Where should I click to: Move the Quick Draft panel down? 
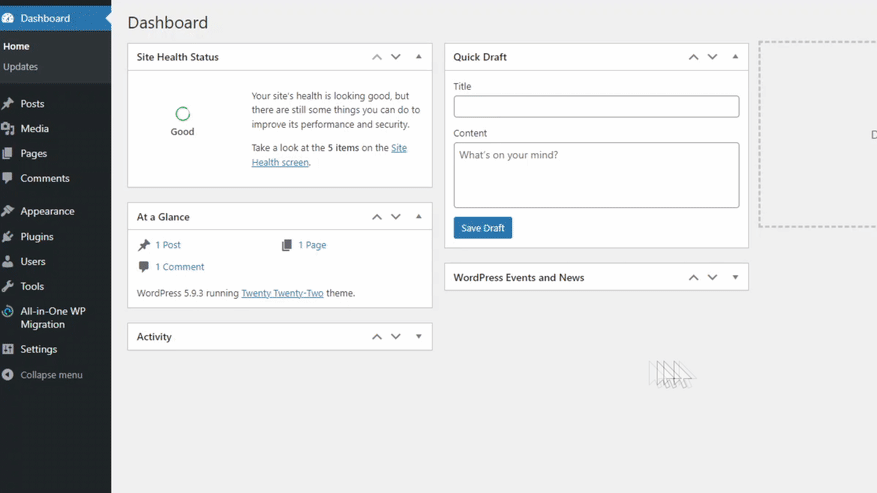(712, 57)
